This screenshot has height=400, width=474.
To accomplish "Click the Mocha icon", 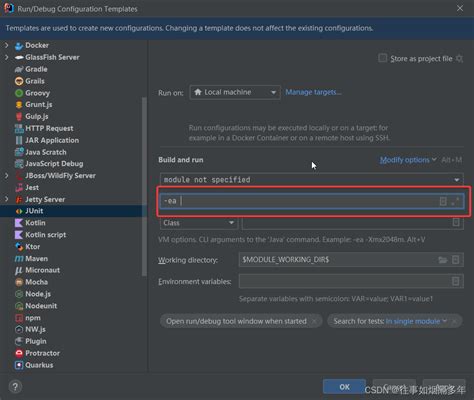I will 19,282.
